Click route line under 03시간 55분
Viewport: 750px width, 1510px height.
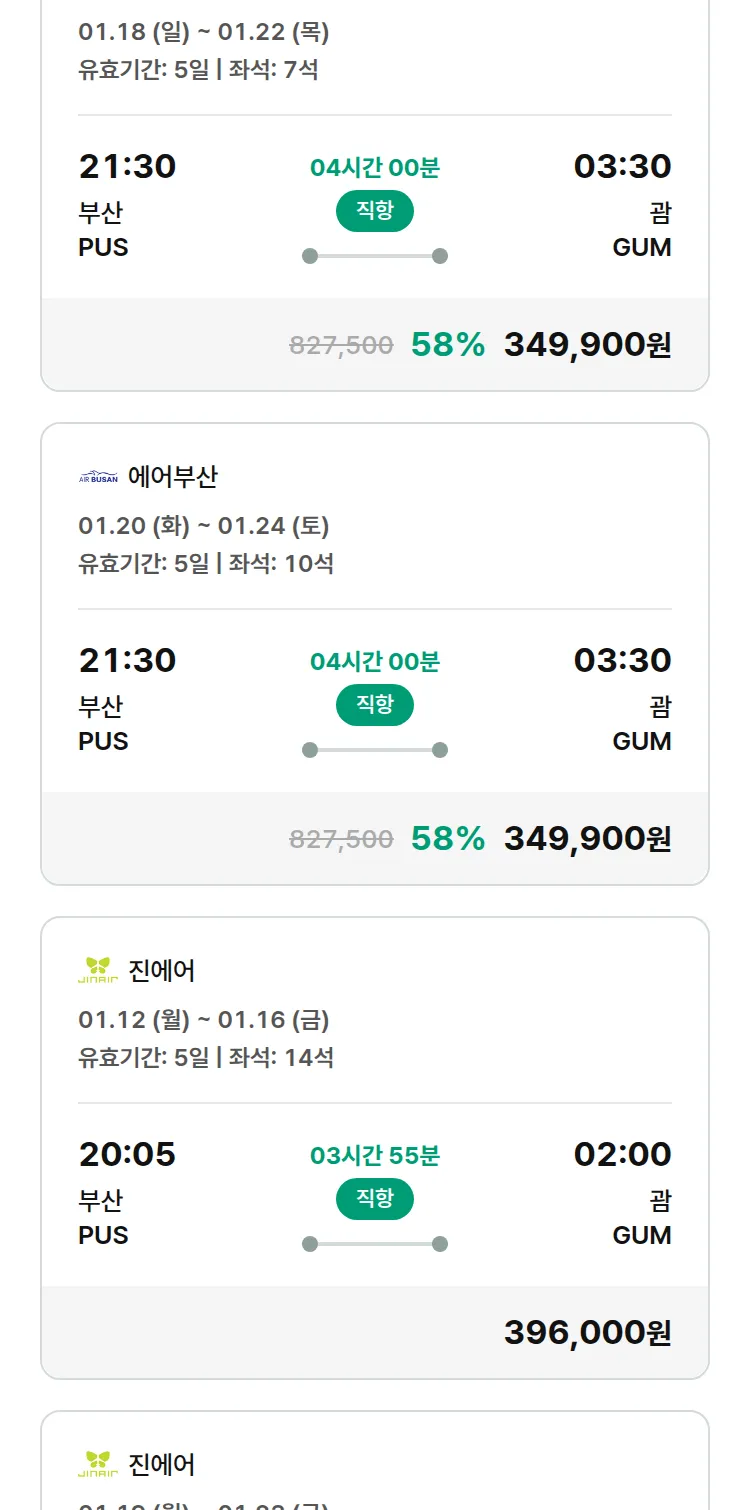[374, 1244]
